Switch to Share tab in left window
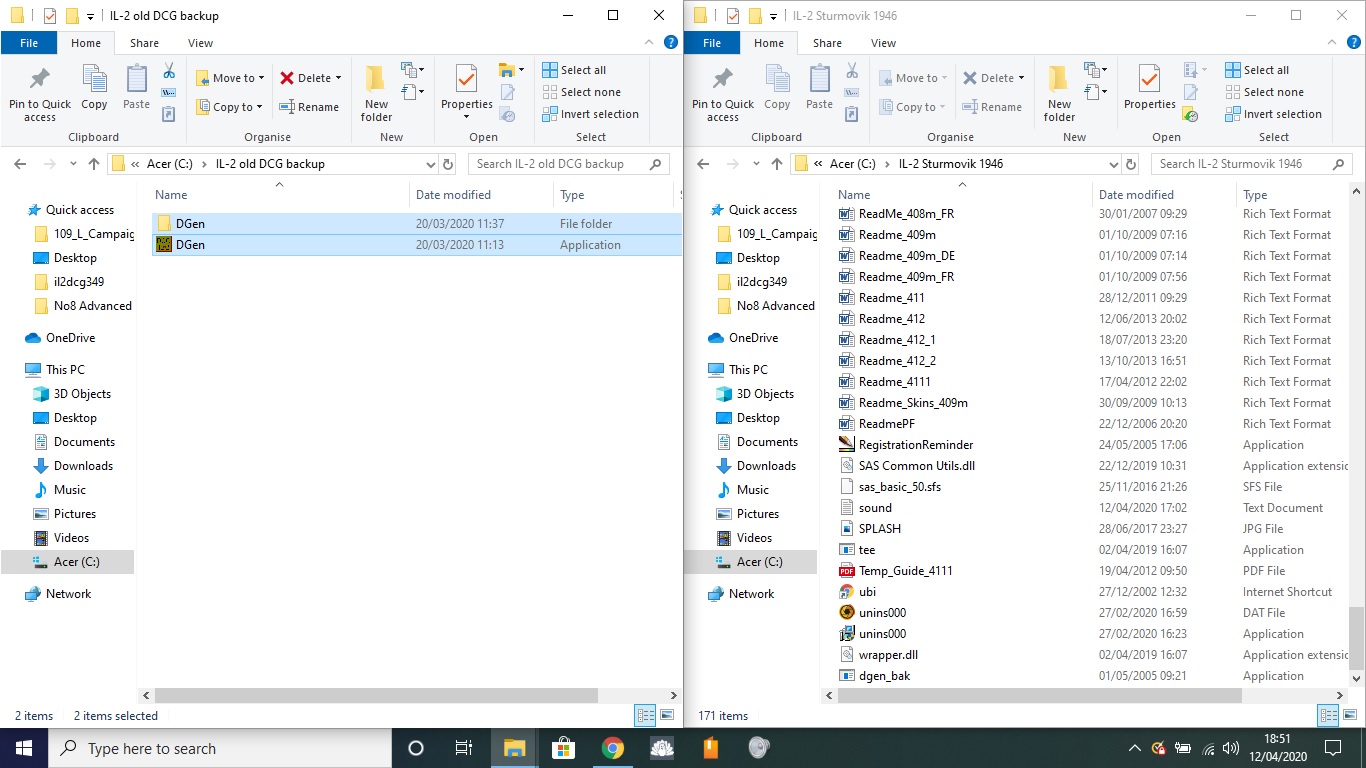 [144, 43]
